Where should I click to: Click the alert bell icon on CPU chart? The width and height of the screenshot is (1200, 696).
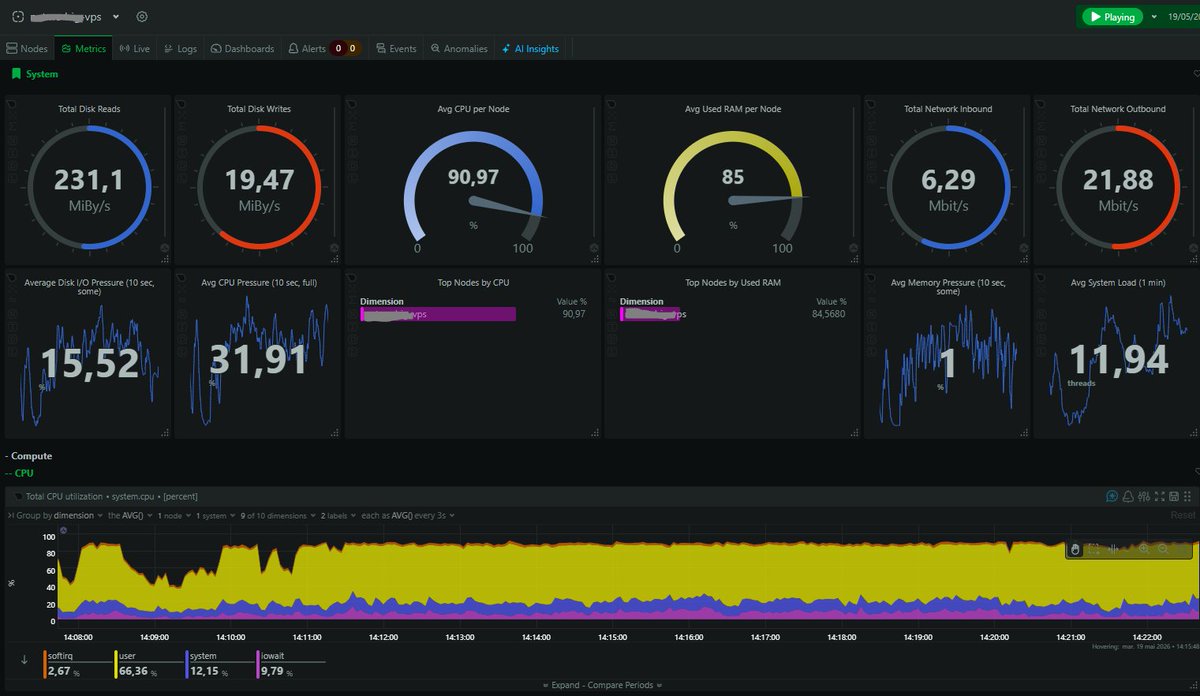[1128, 496]
